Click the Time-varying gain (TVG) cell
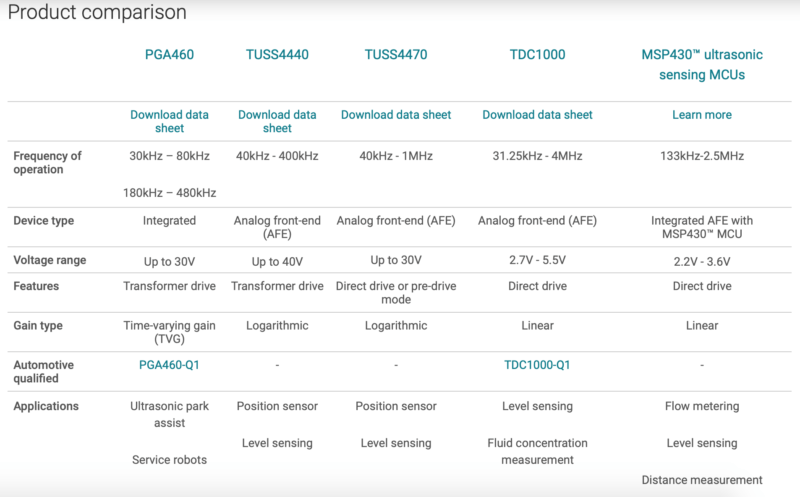800x497 pixels. click(169, 332)
